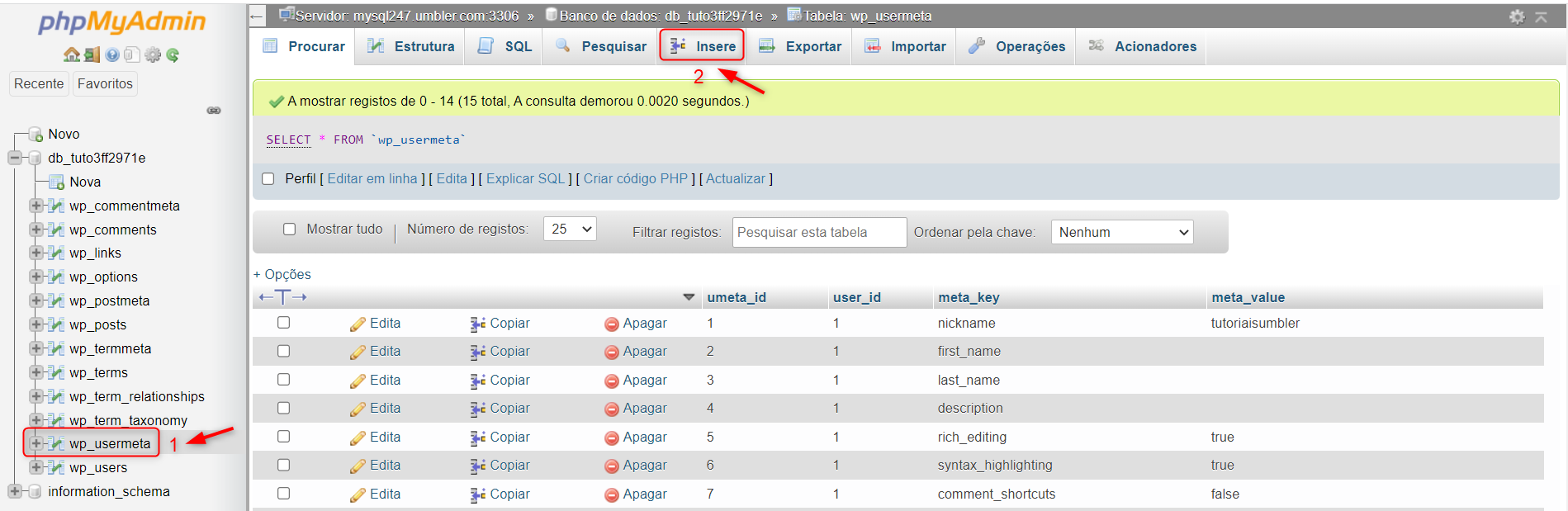Expand the wp_users table tree node

click(x=36, y=467)
